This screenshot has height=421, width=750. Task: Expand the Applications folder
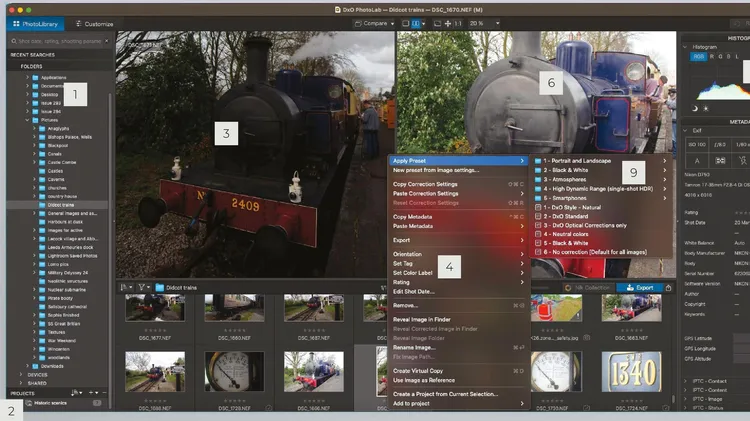click(x=27, y=77)
